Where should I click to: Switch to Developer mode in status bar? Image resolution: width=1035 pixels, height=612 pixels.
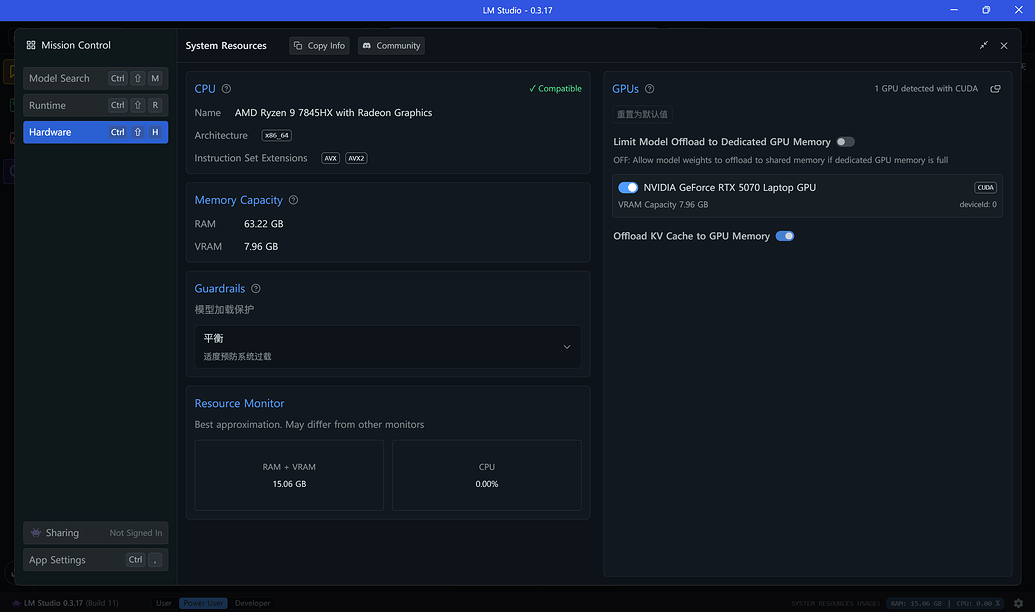tap(253, 603)
